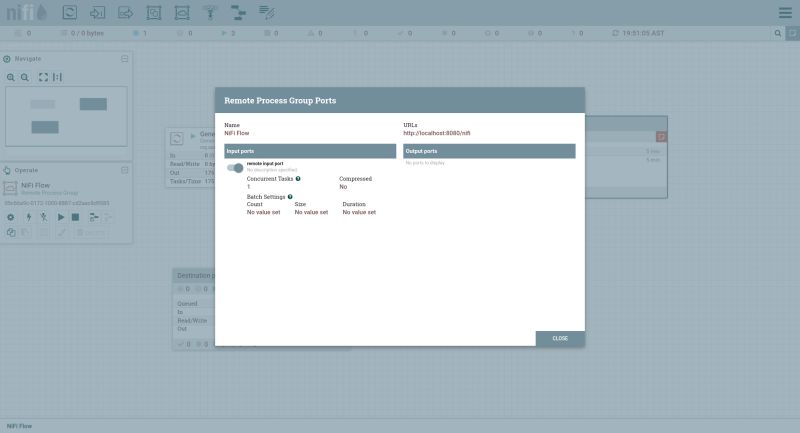800x433 pixels.
Task: Add a Label component
Action: pos(266,12)
